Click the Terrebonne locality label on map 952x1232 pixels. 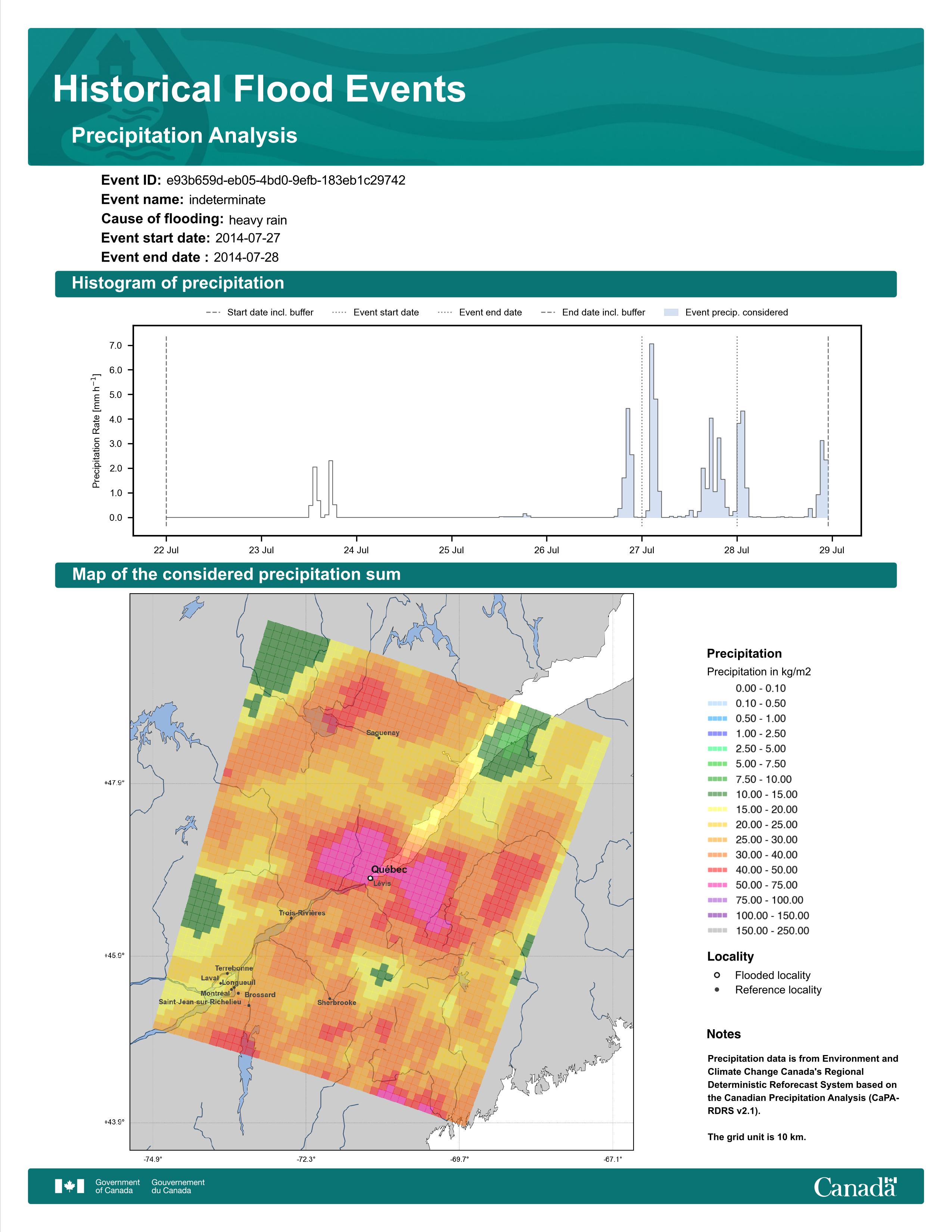pyautogui.click(x=233, y=968)
